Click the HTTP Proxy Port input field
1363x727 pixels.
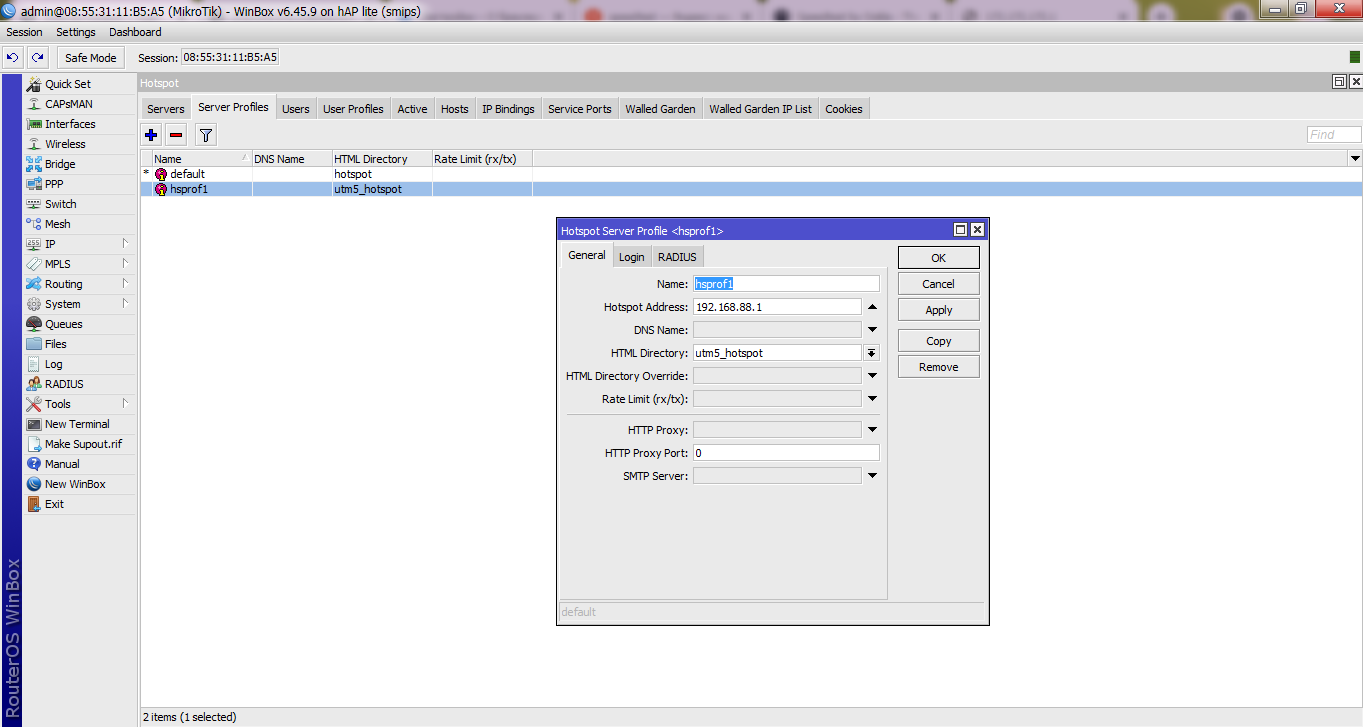[785, 453]
